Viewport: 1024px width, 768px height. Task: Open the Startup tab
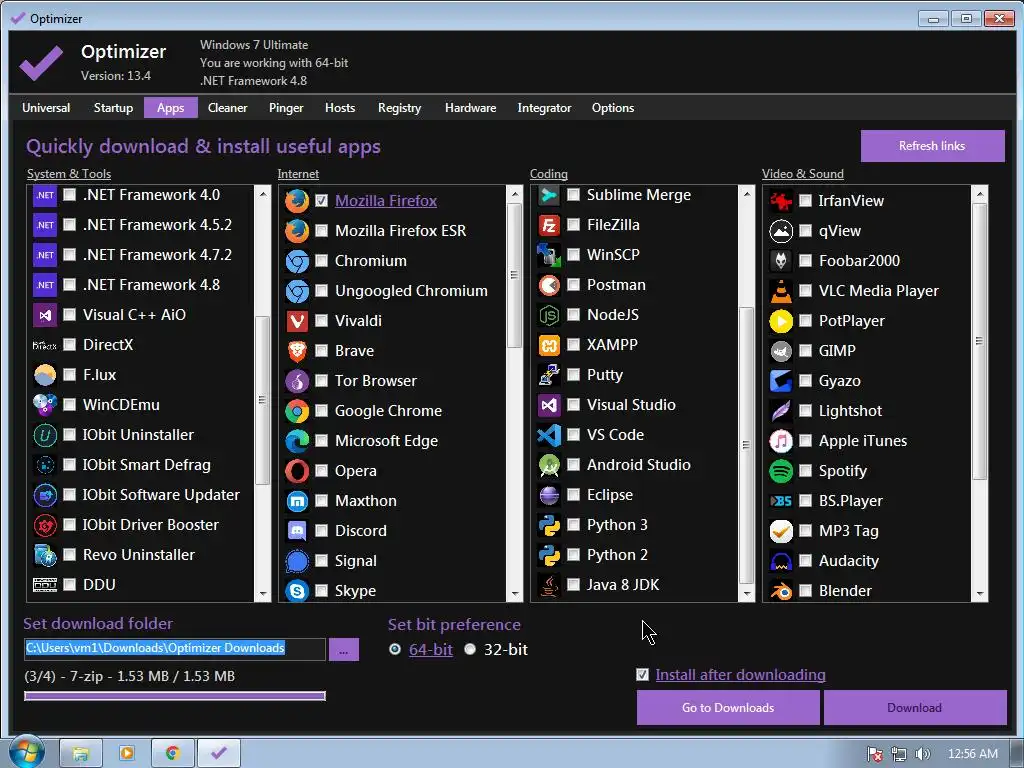click(x=113, y=108)
